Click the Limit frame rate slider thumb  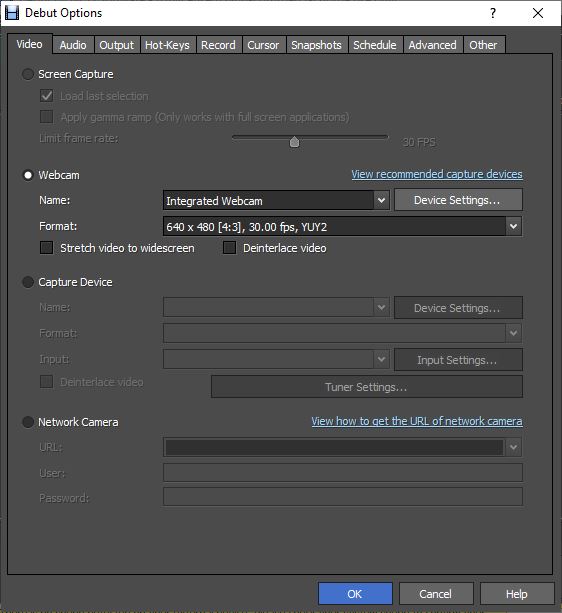[x=294, y=142]
